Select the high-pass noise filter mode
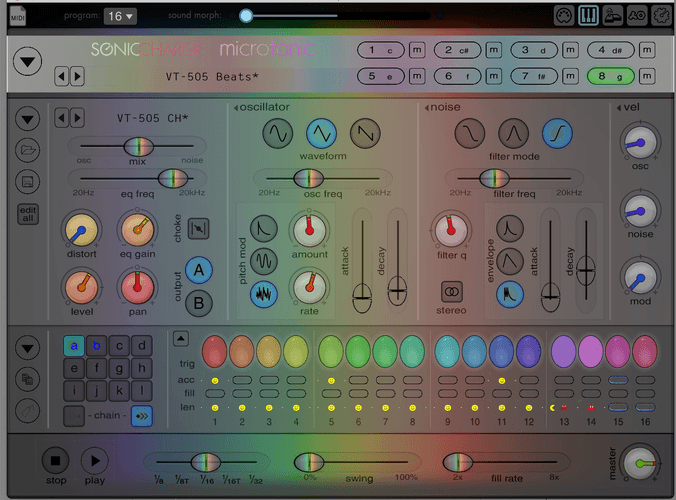Screen dimensions: 676x500 click(x=557, y=134)
